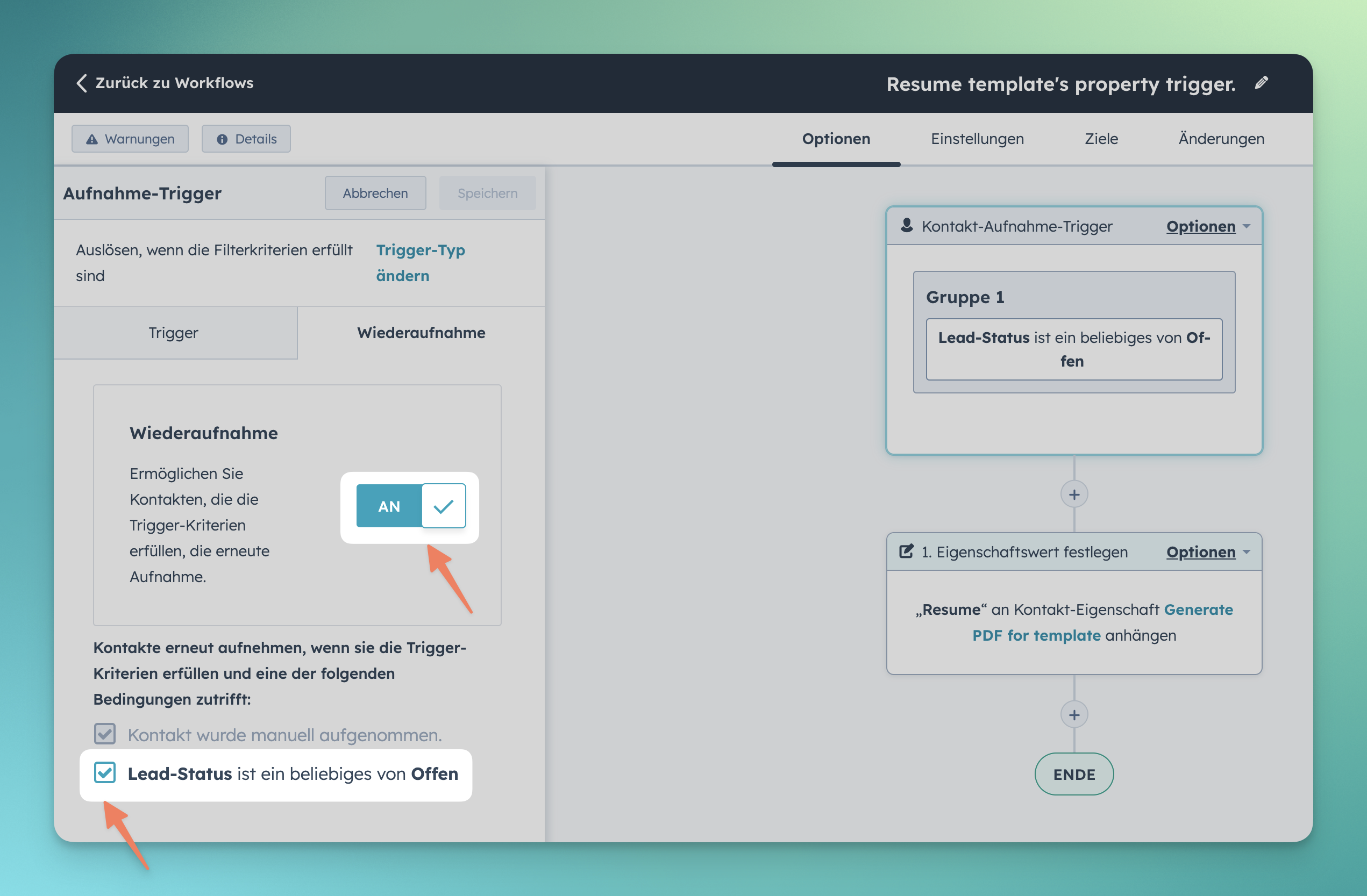Click the info icon on the Details button
1367x896 pixels.
(x=223, y=138)
